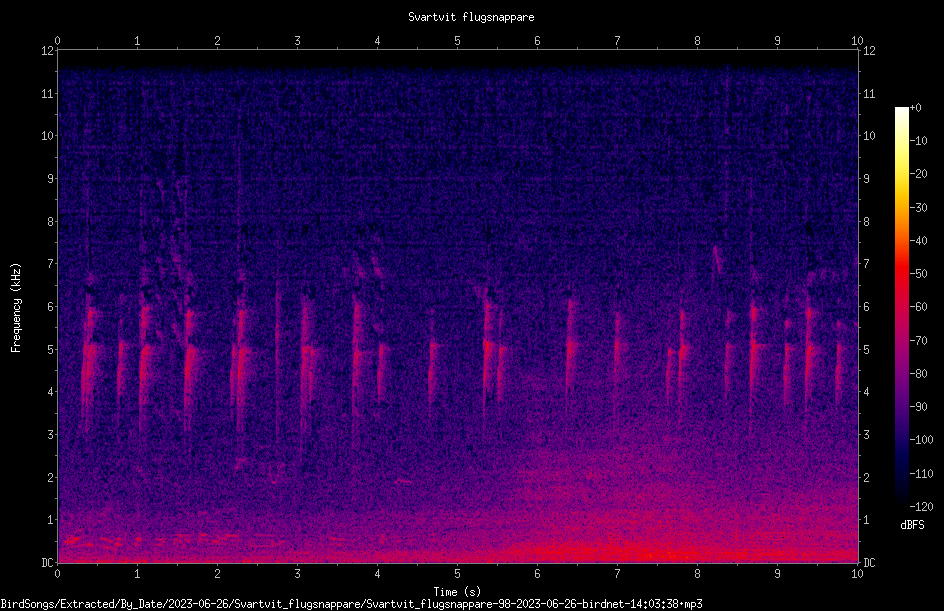Click '9' on the left frequency axis
The image size is (944, 611).
tap(50, 179)
